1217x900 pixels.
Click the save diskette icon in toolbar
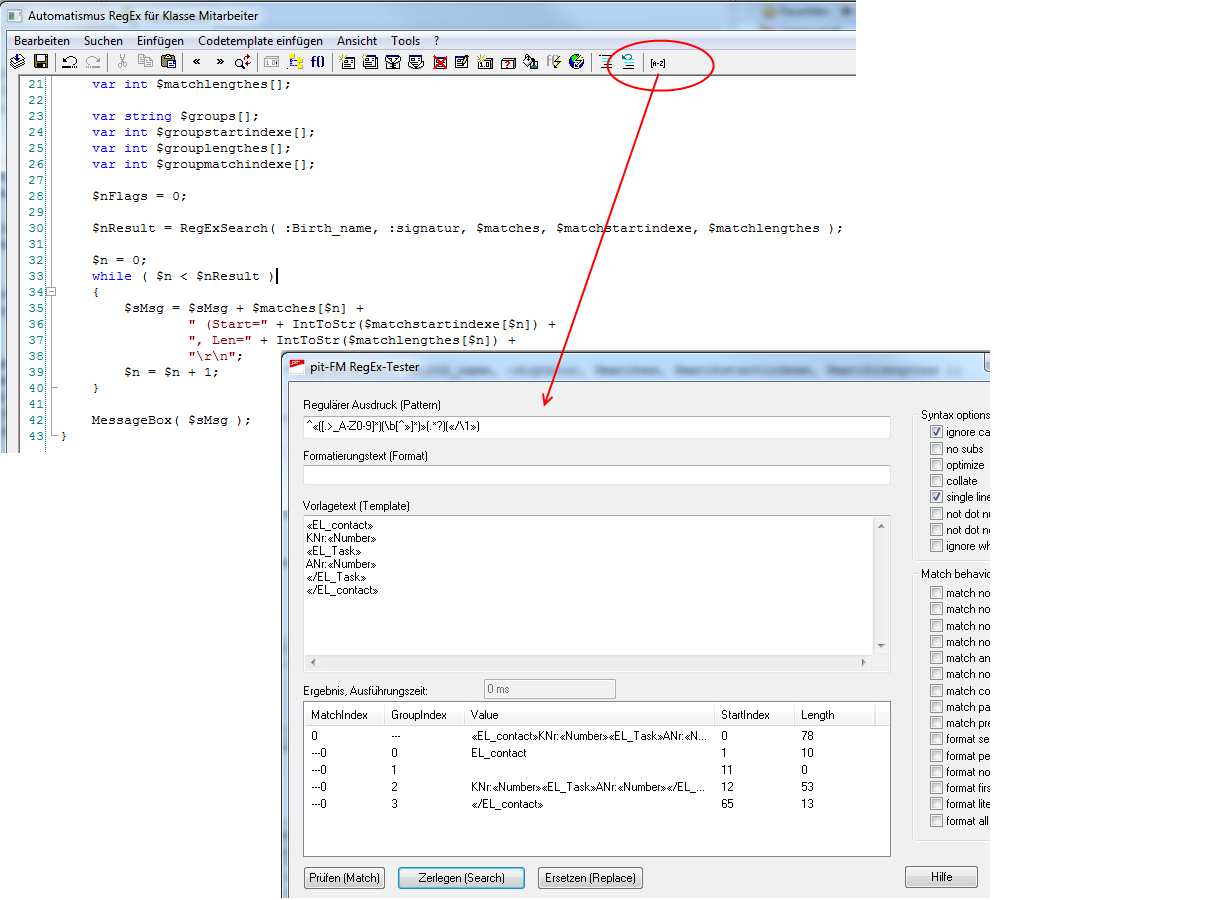[x=41, y=61]
